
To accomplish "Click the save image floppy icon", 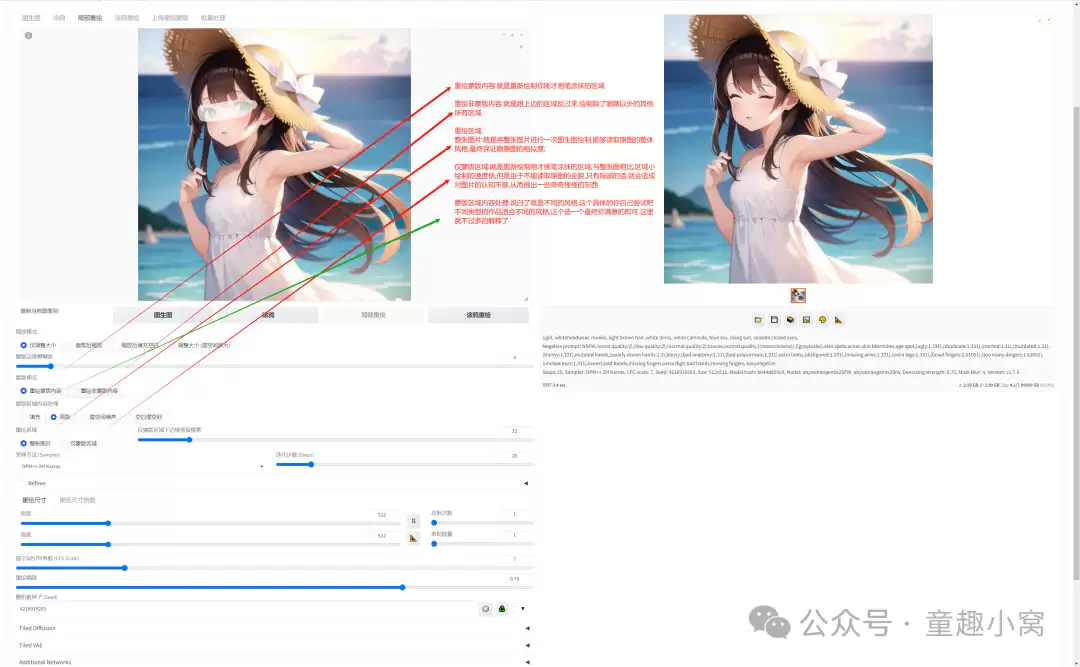I will point(774,320).
